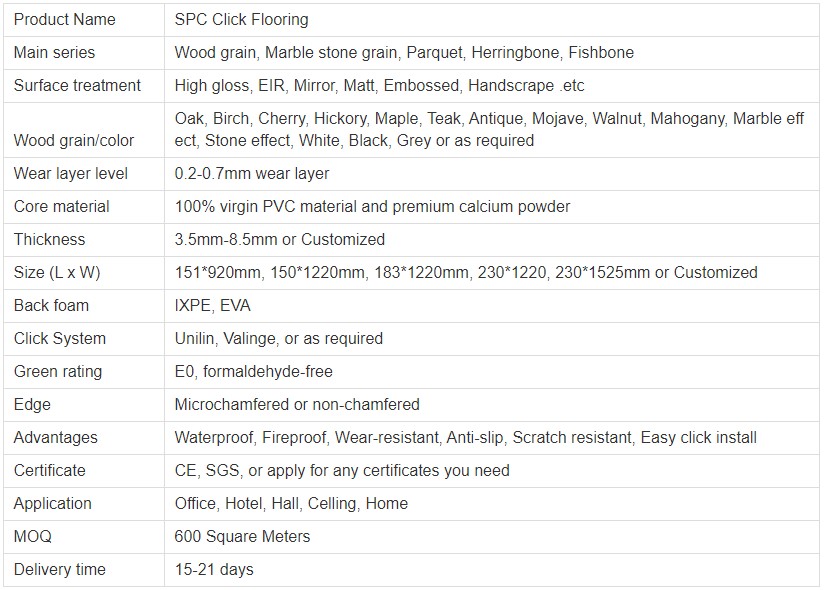Select the Core material label
The image size is (824, 590).
[x=61, y=207]
